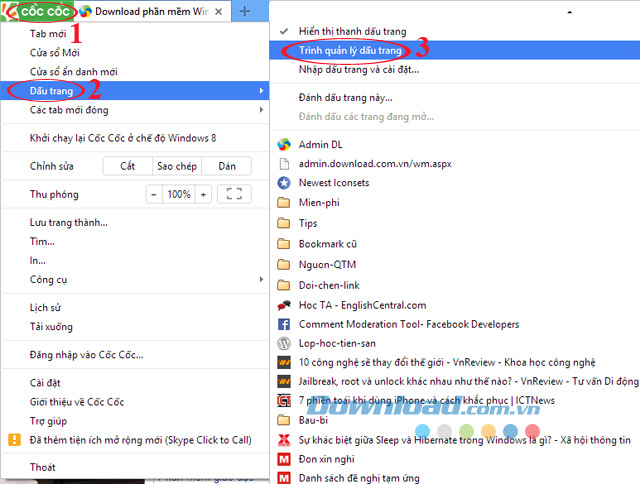Toggle Hiển thị thanh dấu trang checkmark
This screenshot has width=640, height=484.
click(283, 32)
